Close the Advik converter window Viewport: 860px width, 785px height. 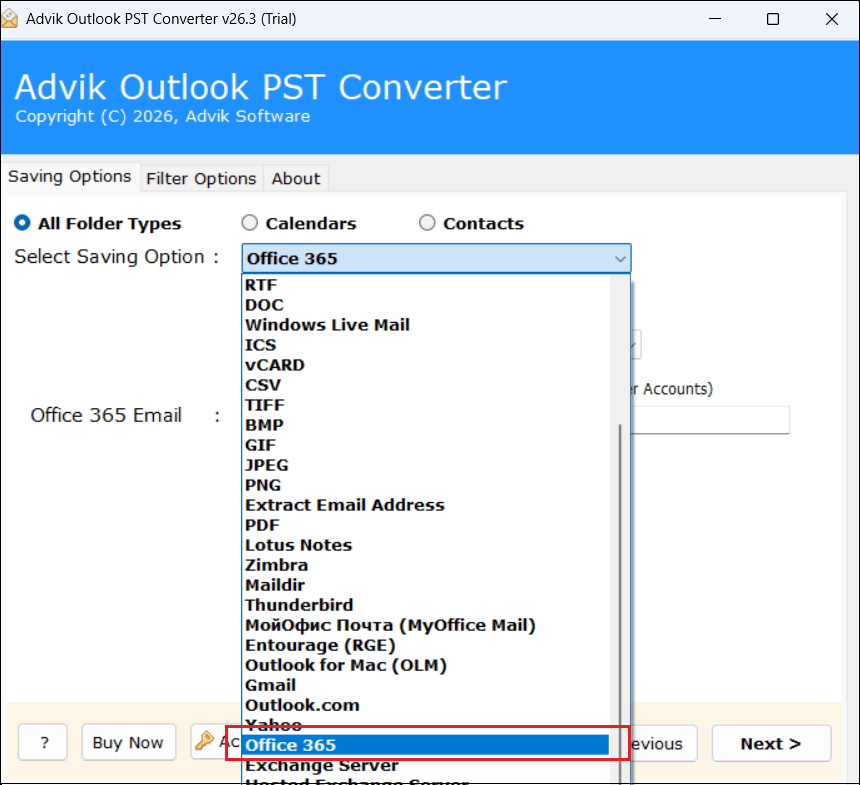click(831, 19)
